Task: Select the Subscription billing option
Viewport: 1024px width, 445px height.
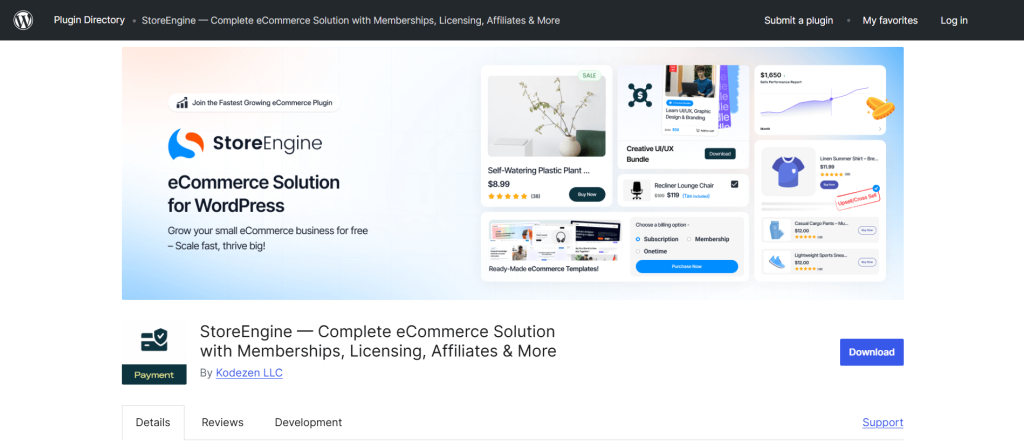Action: 657,239
